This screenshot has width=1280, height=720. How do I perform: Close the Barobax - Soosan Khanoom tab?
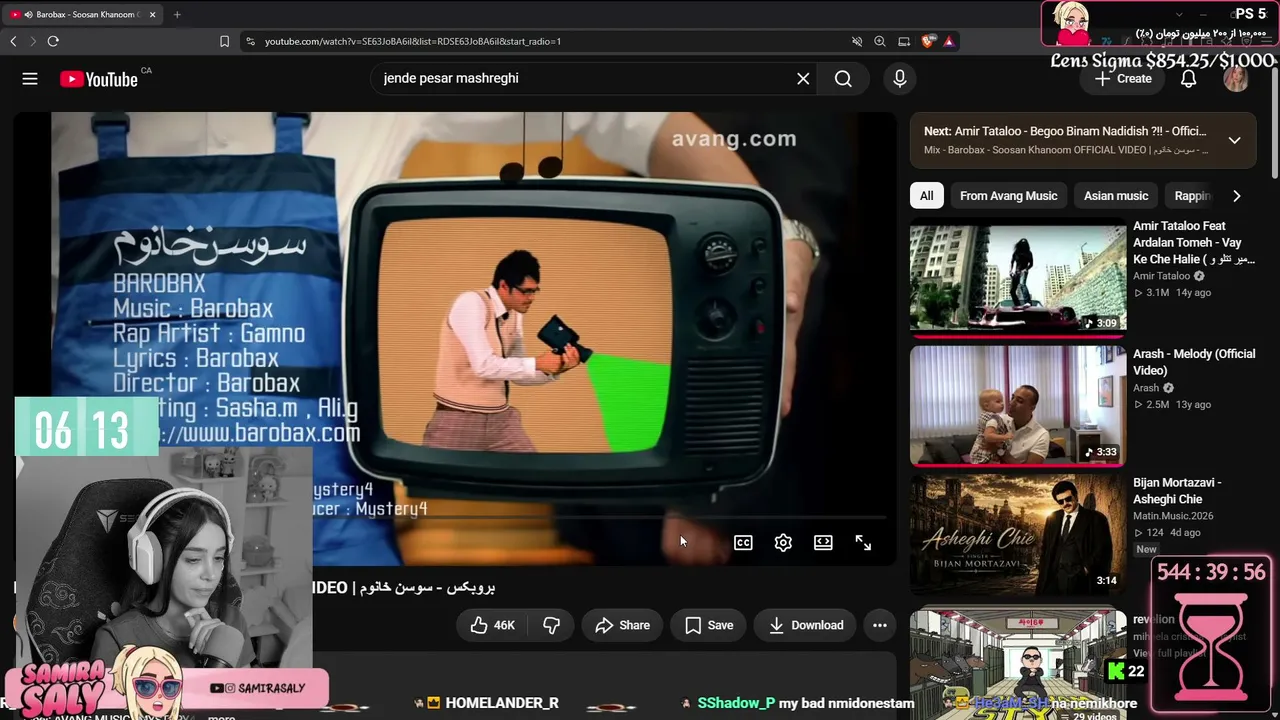pyautogui.click(x=153, y=15)
